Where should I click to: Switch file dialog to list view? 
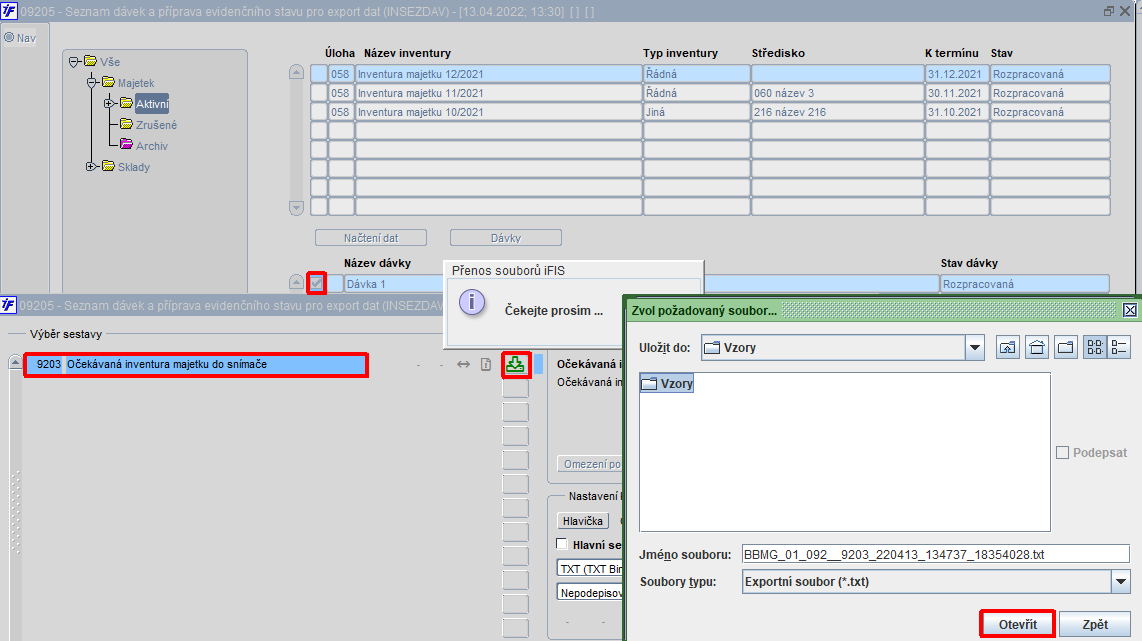click(x=1095, y=347)
